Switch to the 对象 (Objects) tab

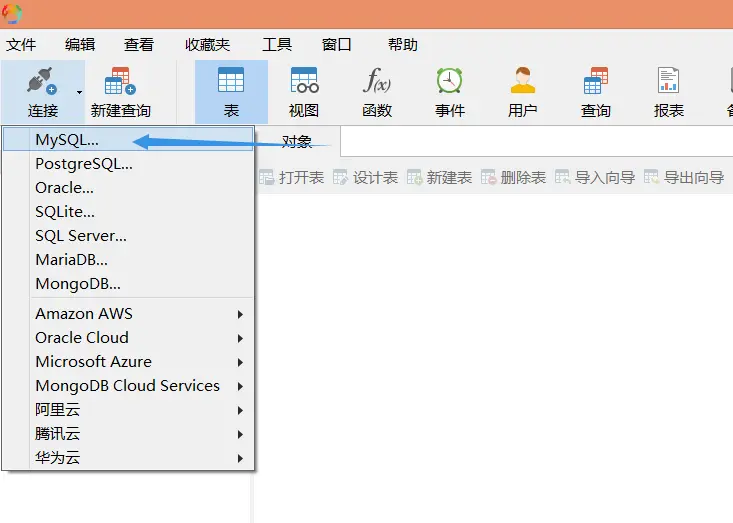(297, 141)
